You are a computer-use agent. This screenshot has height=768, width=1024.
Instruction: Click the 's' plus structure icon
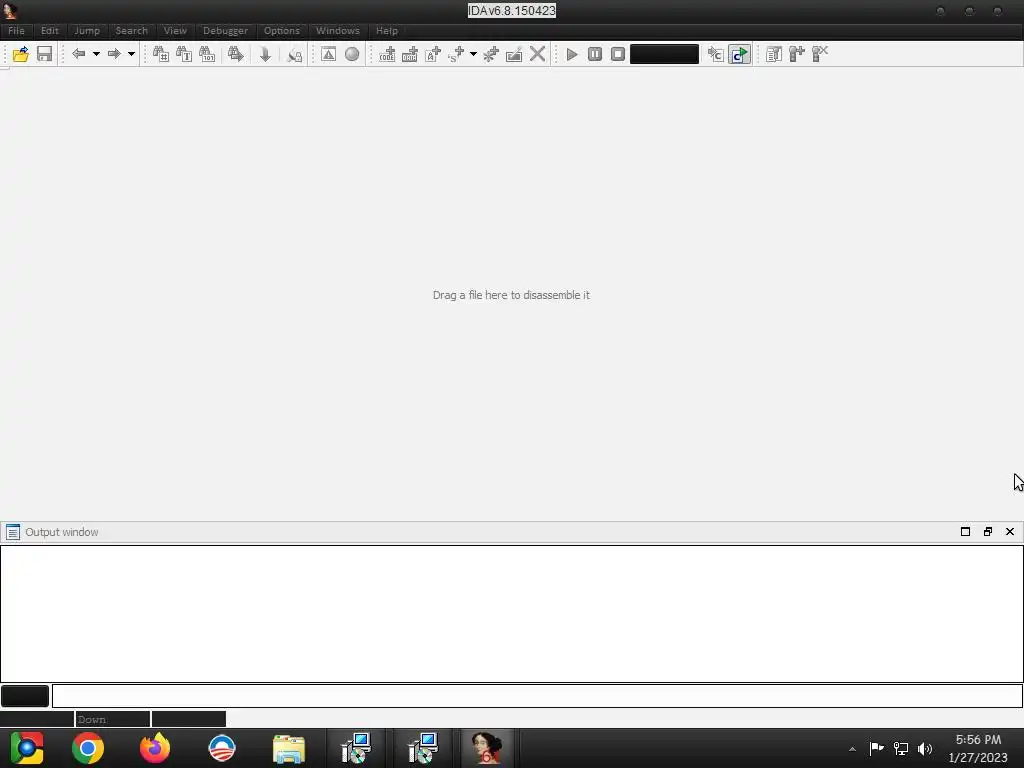(456, 54)
